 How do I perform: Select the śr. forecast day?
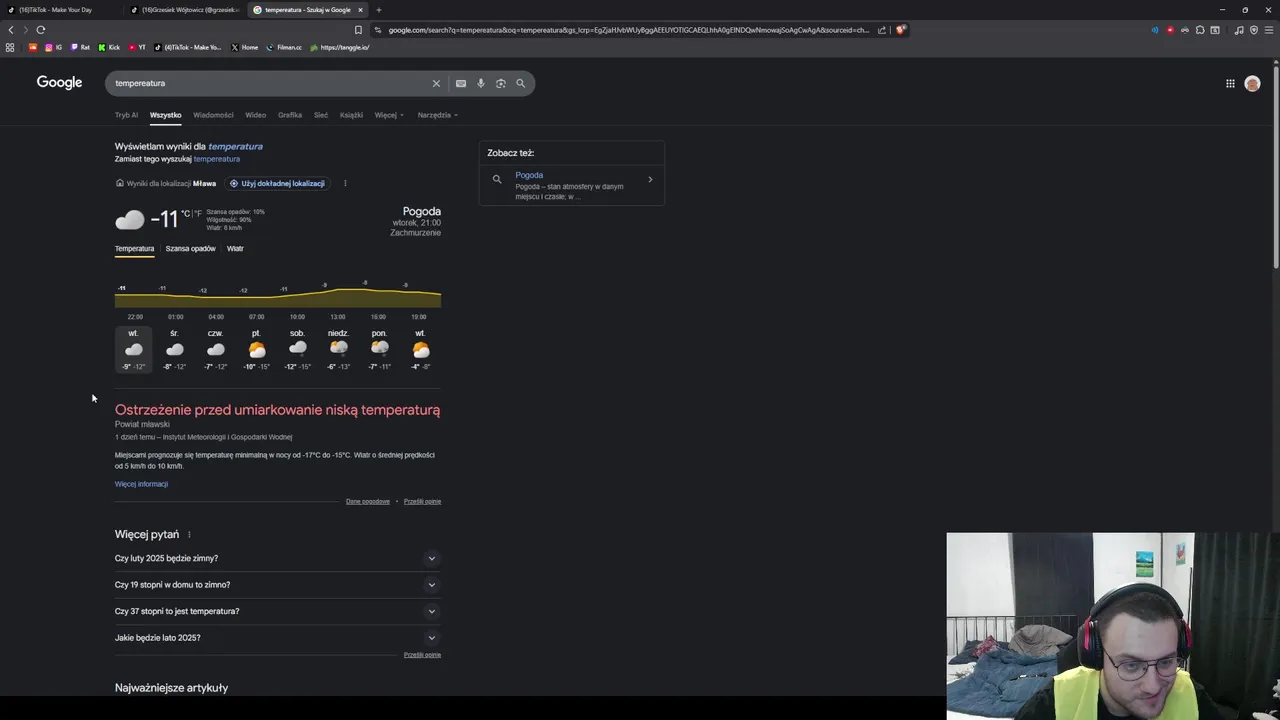pyautogui.click(x=174, y=350)
